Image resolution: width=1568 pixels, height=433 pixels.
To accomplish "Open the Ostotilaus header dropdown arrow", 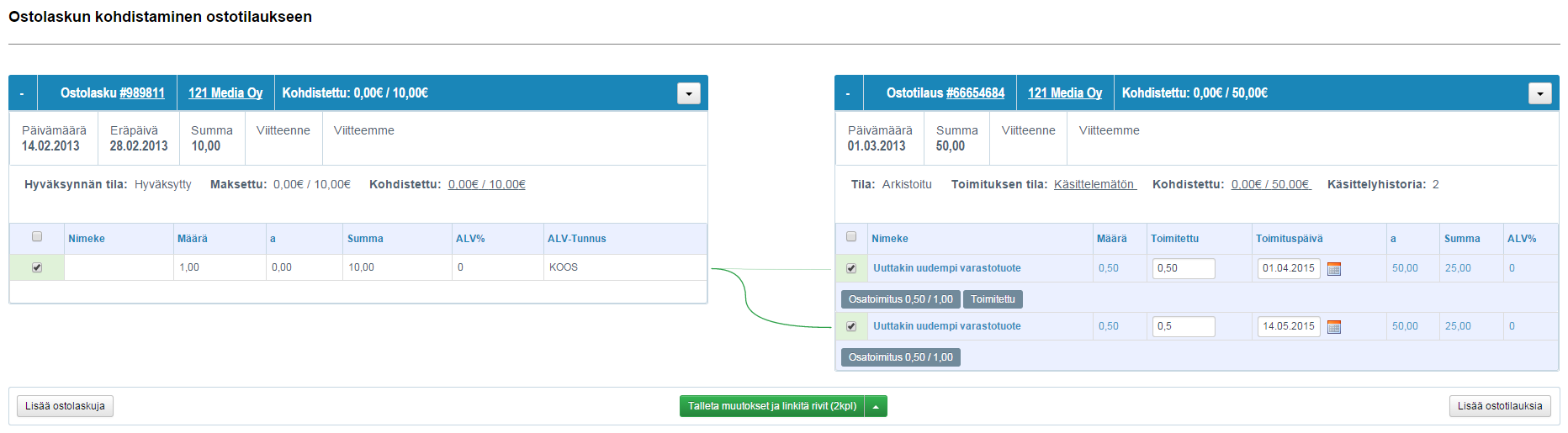I will tap(1539, 93).
